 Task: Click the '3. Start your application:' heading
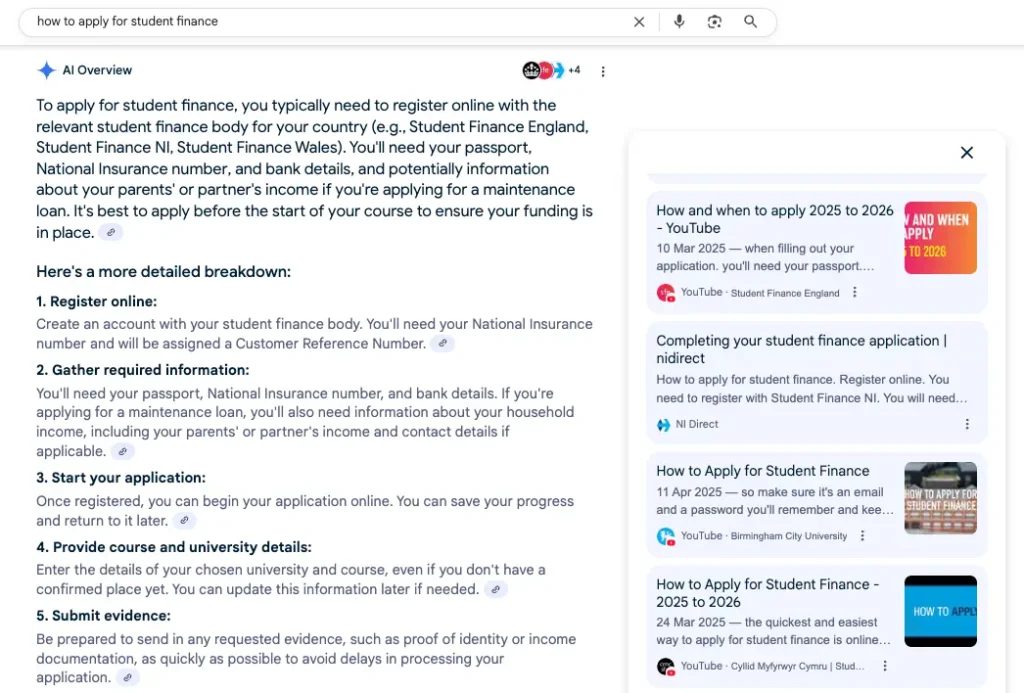coord(121,478)
